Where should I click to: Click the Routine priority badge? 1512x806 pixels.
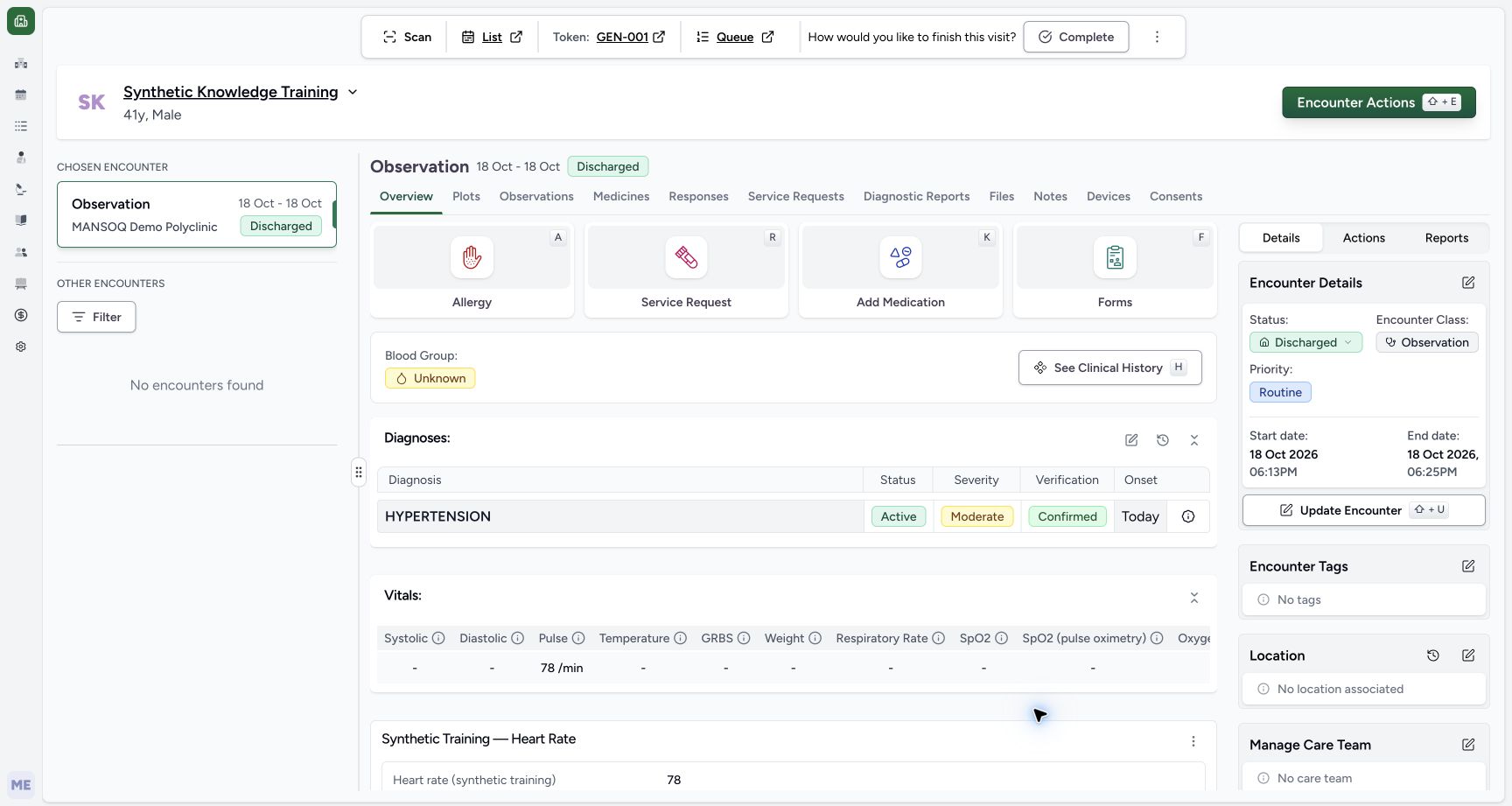(1280, 392)
